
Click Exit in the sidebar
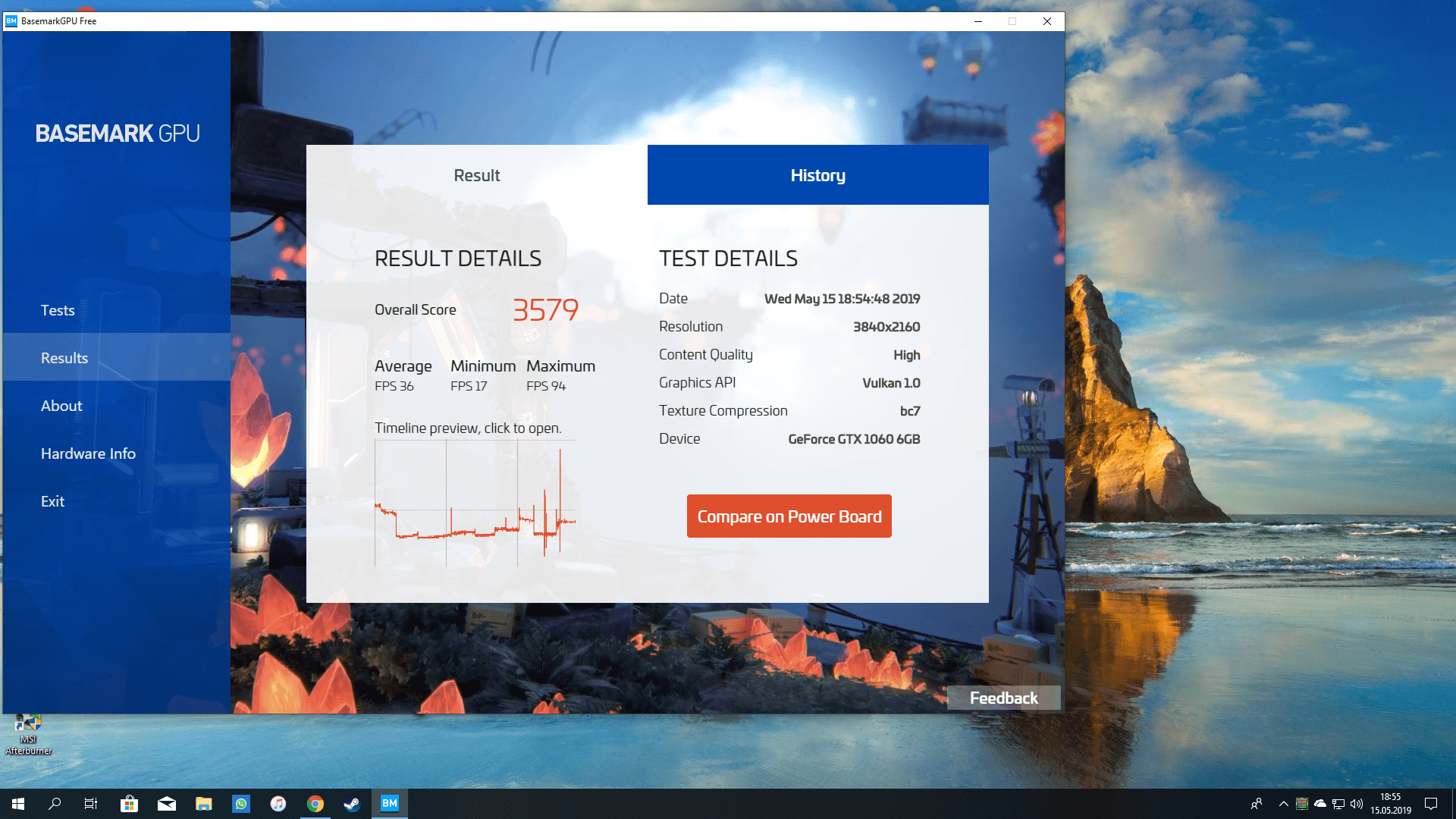click(x=52, y=501)
